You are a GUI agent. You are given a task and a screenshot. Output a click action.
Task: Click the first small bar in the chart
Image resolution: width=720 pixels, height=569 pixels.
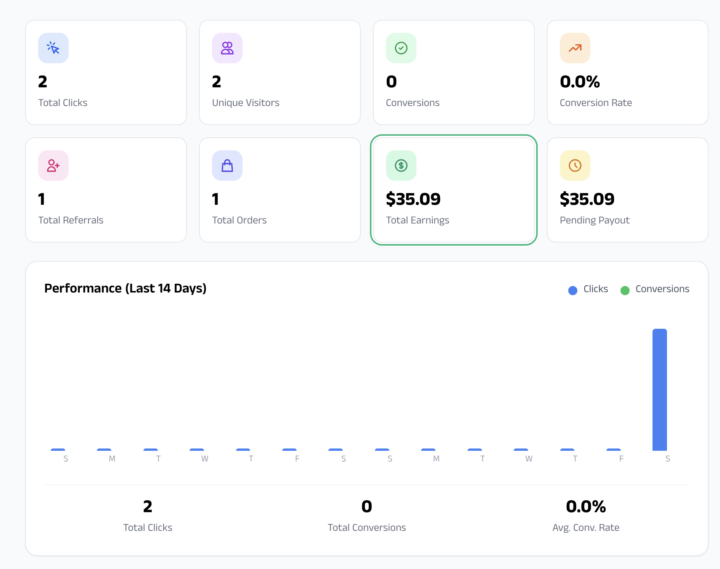coord(58,449)
